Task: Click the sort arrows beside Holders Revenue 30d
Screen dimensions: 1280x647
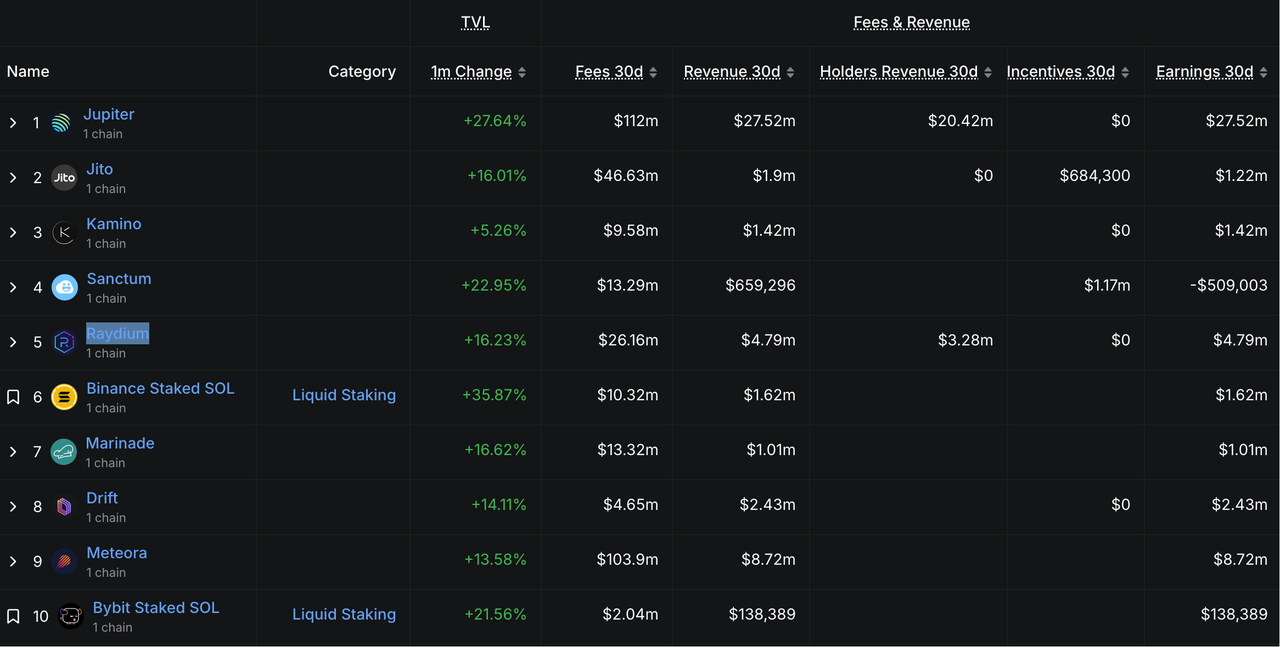Action: pos(988,72)
